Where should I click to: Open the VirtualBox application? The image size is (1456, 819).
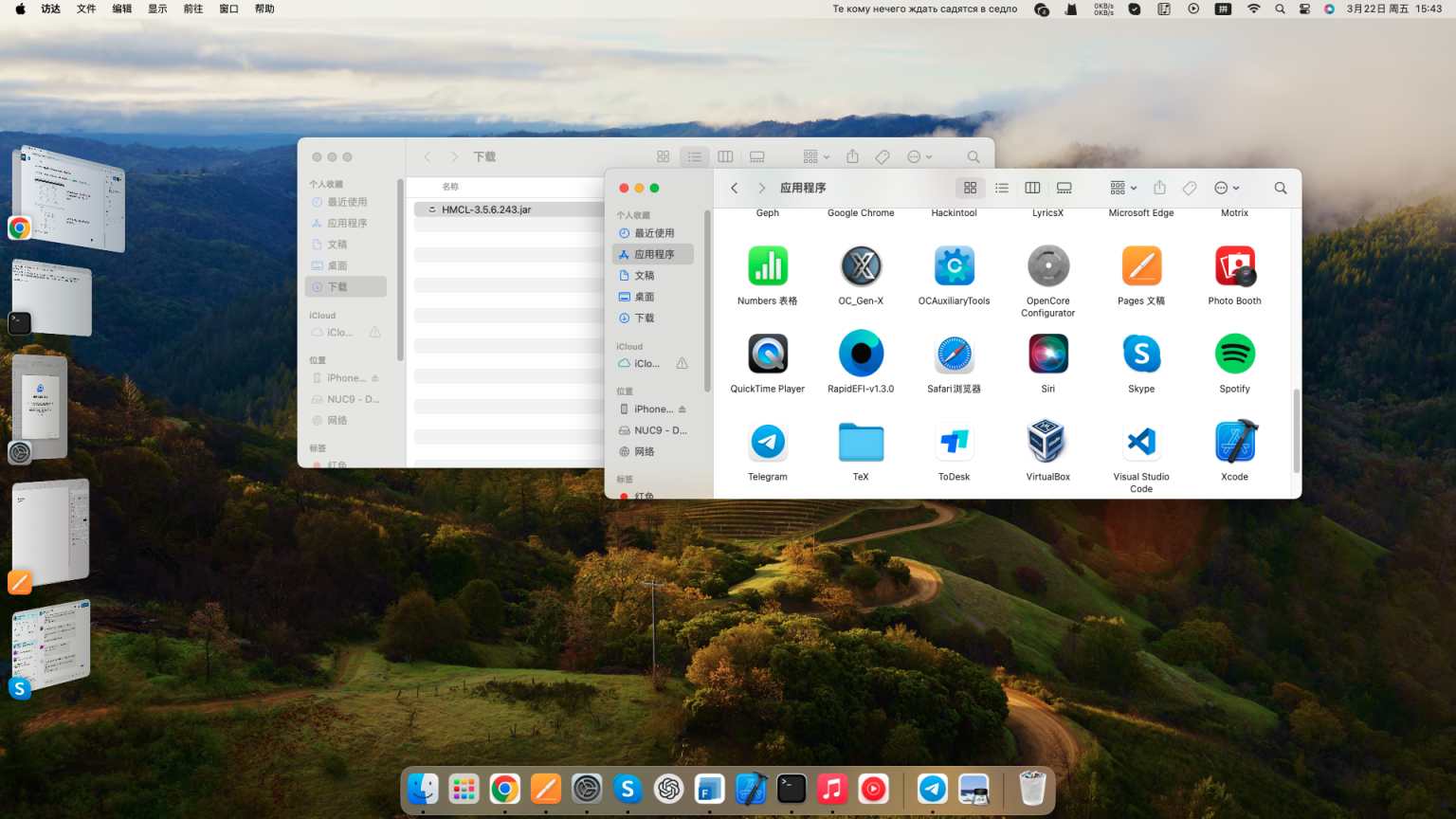(x=1047, y=443)
